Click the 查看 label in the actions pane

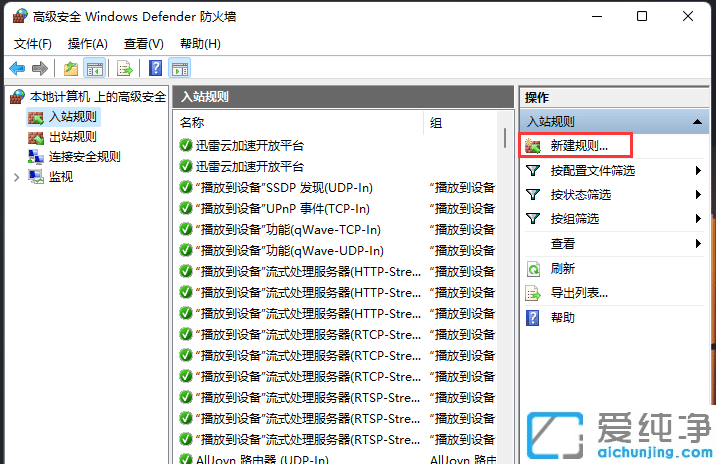coord(563,244)
